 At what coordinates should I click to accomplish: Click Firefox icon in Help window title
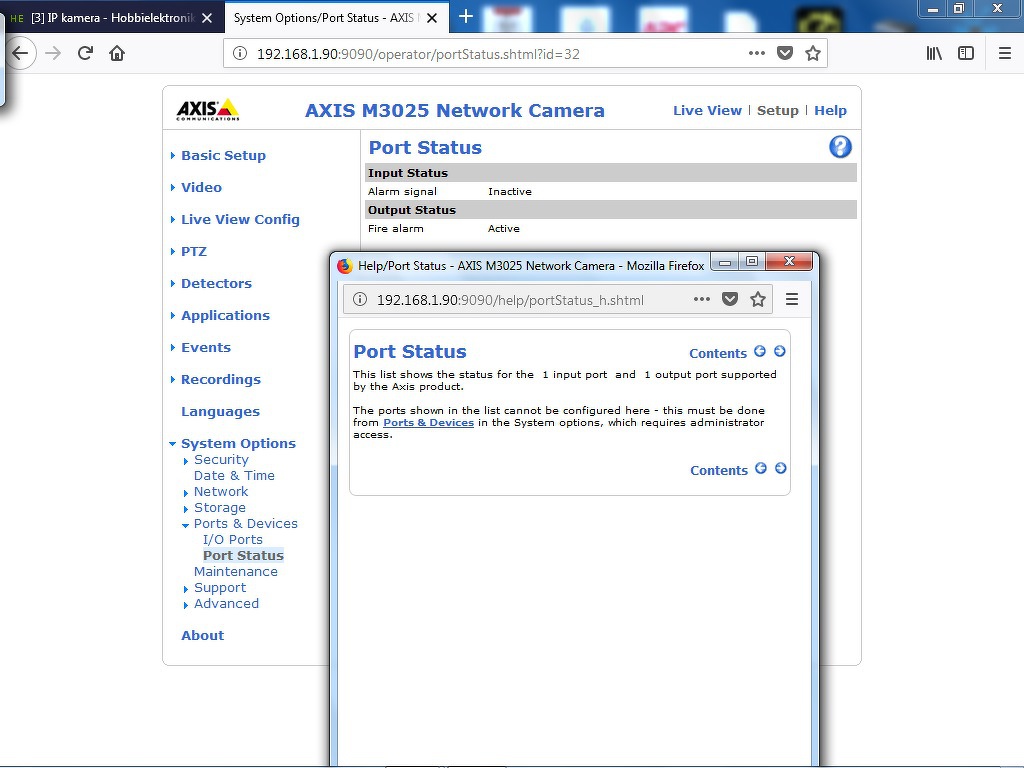click(345, 265)
